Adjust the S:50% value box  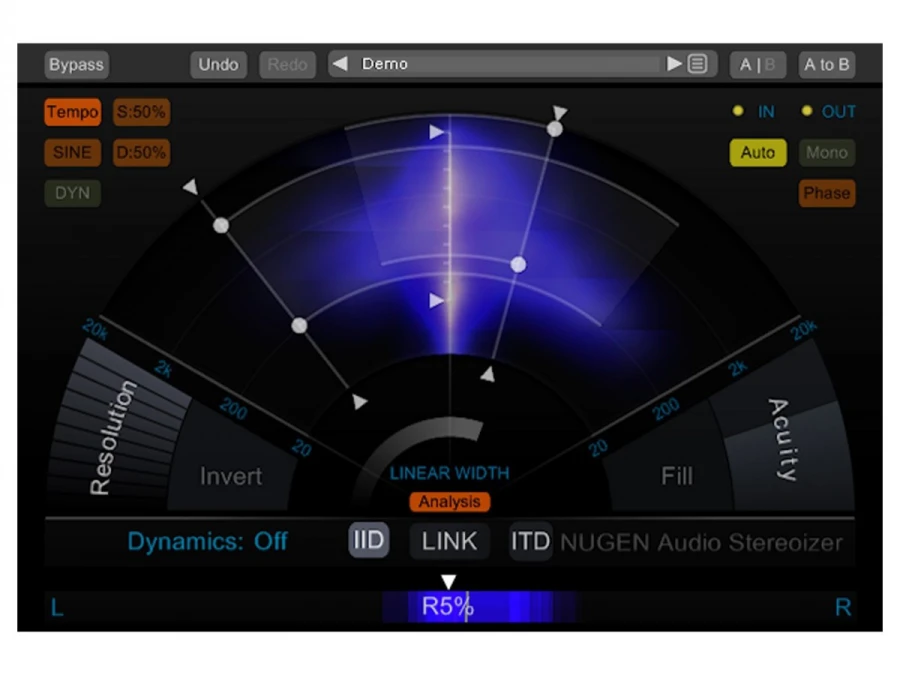point(141,111)
